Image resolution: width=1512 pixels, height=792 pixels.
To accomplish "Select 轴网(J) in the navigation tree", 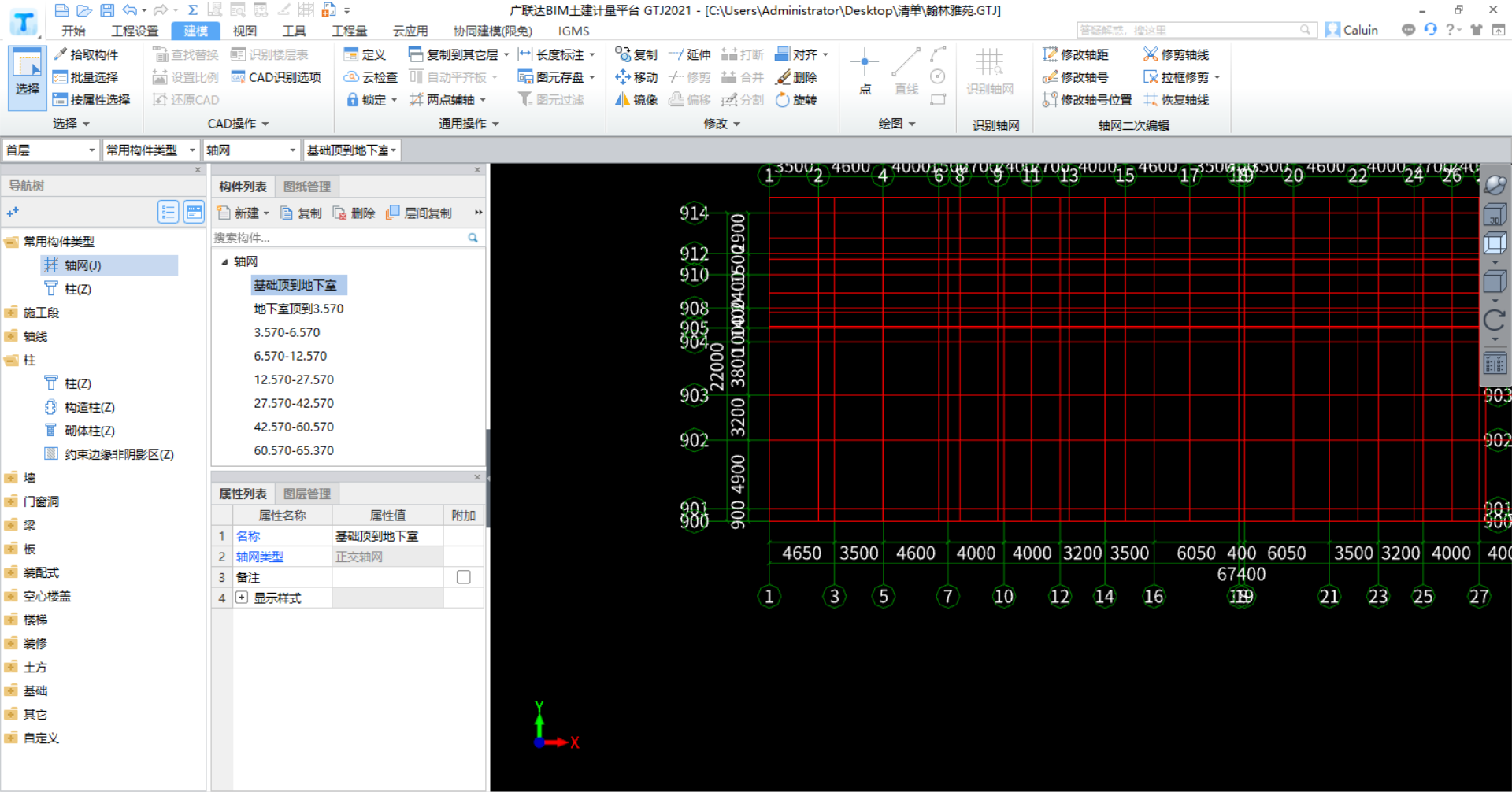I will pos(109,265).
